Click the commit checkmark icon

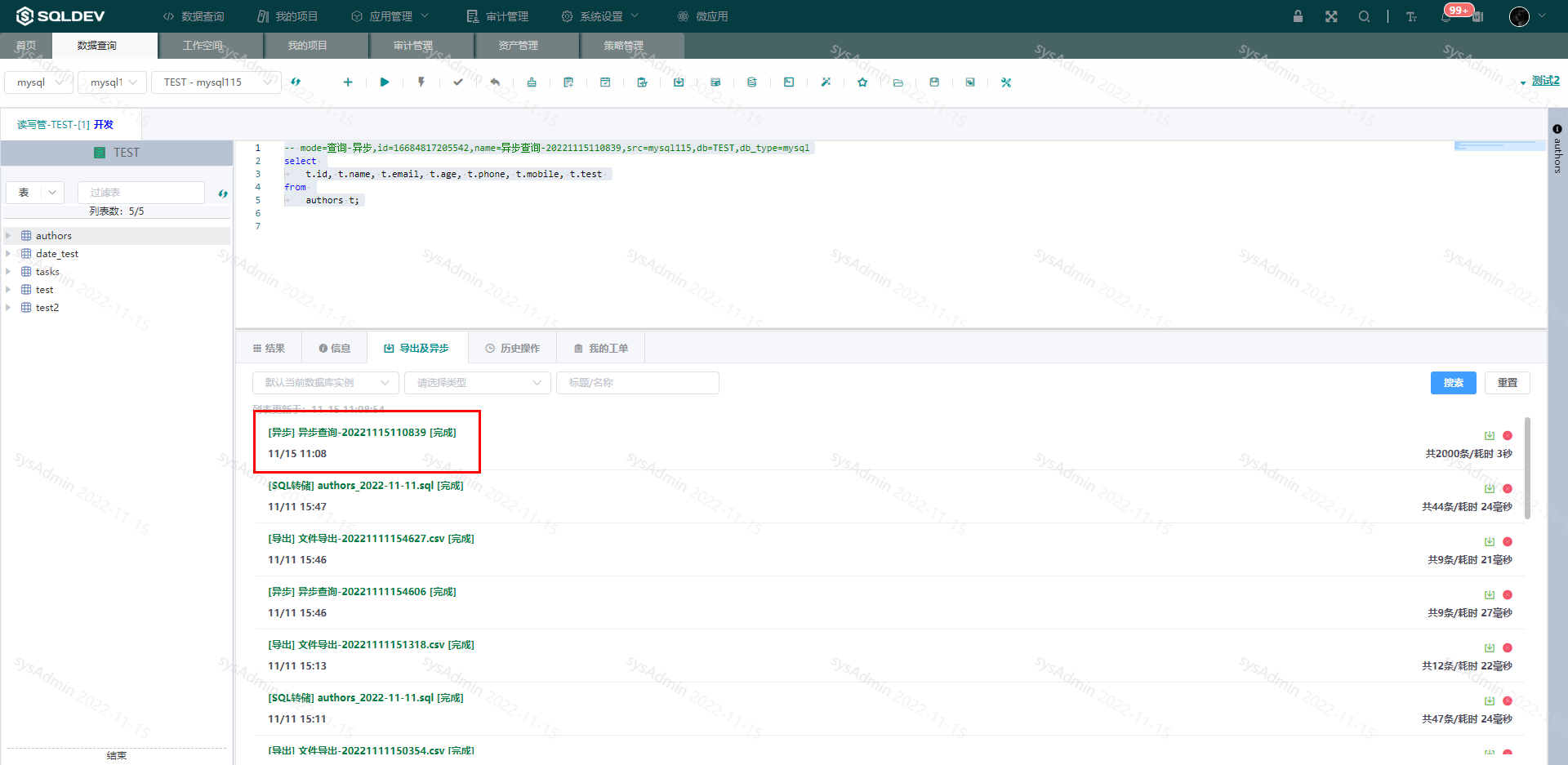click(x=458, y=82)
